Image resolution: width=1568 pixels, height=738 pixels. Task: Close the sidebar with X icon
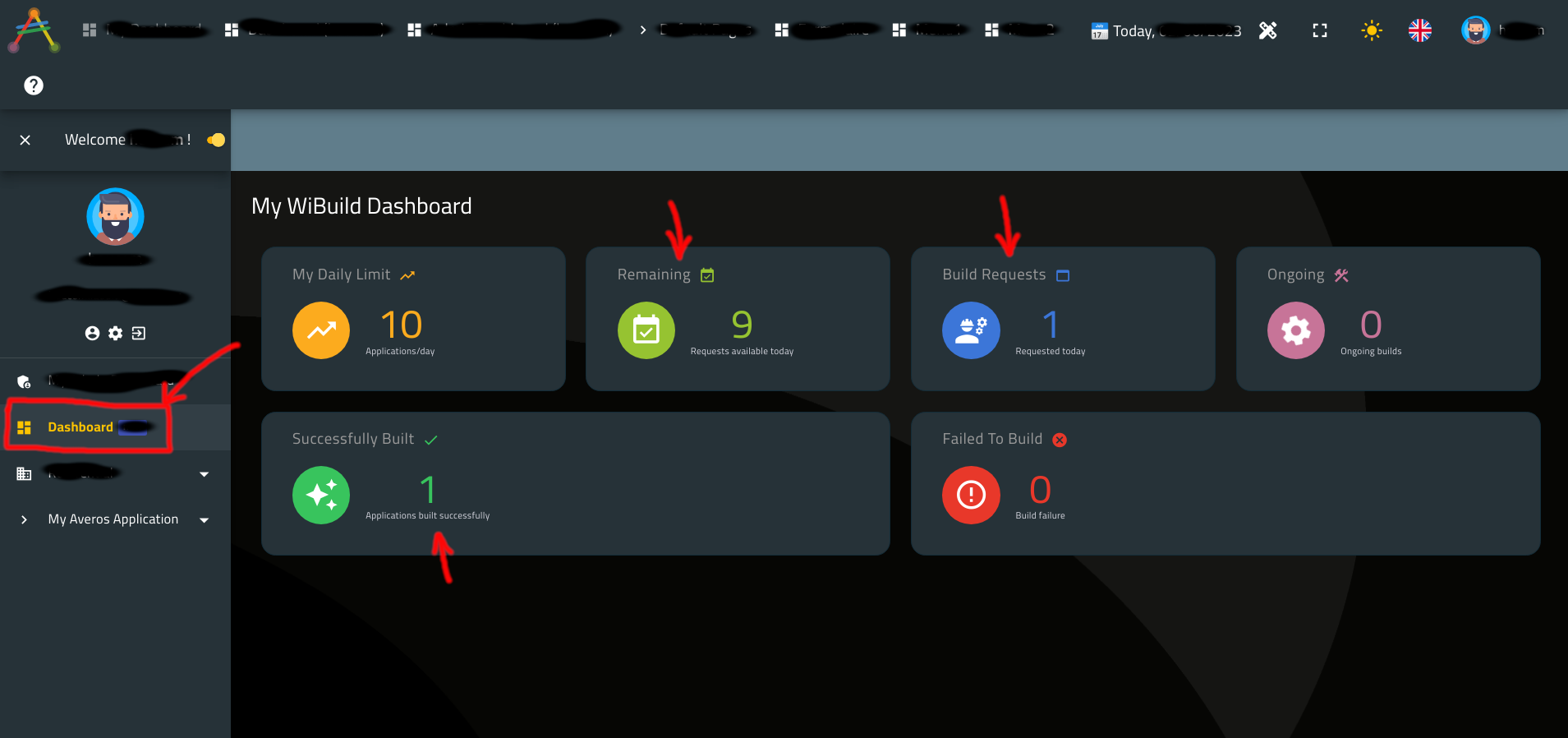click(25, 140)
